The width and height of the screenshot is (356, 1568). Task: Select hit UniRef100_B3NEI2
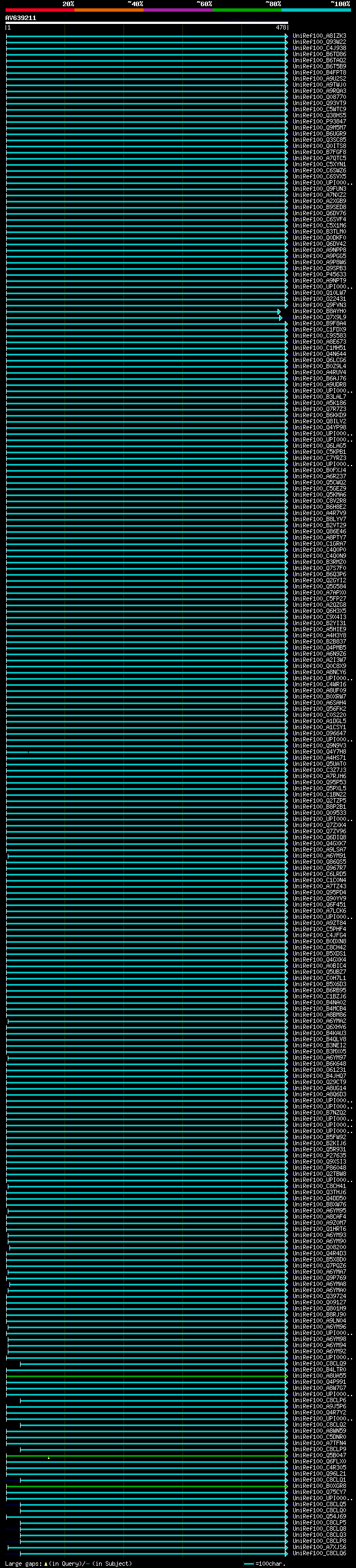pos(319,1046)
